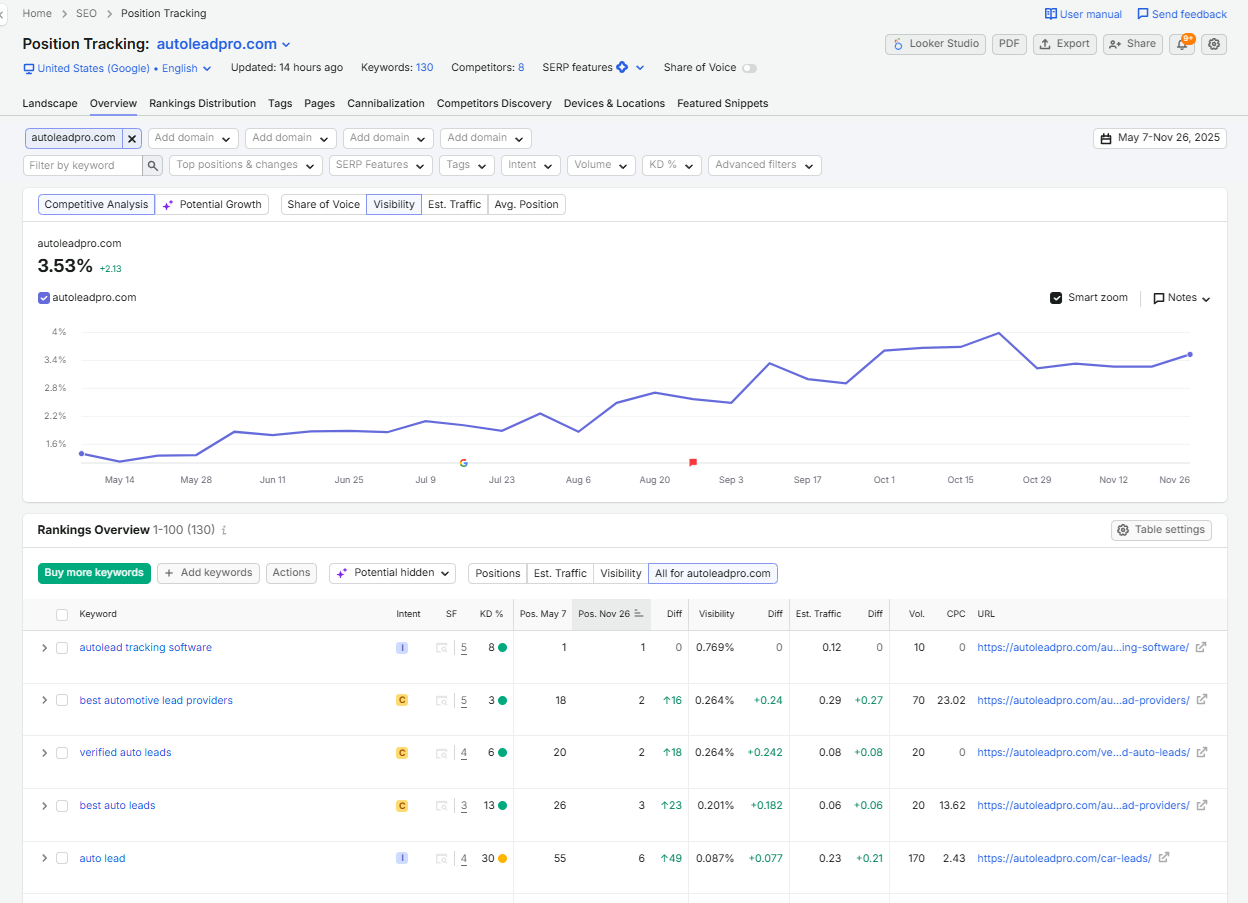The height and width of the screenshot is (903, 1248).
Task: Open the United States (Google) location dropdown
Action: point(117,68)
